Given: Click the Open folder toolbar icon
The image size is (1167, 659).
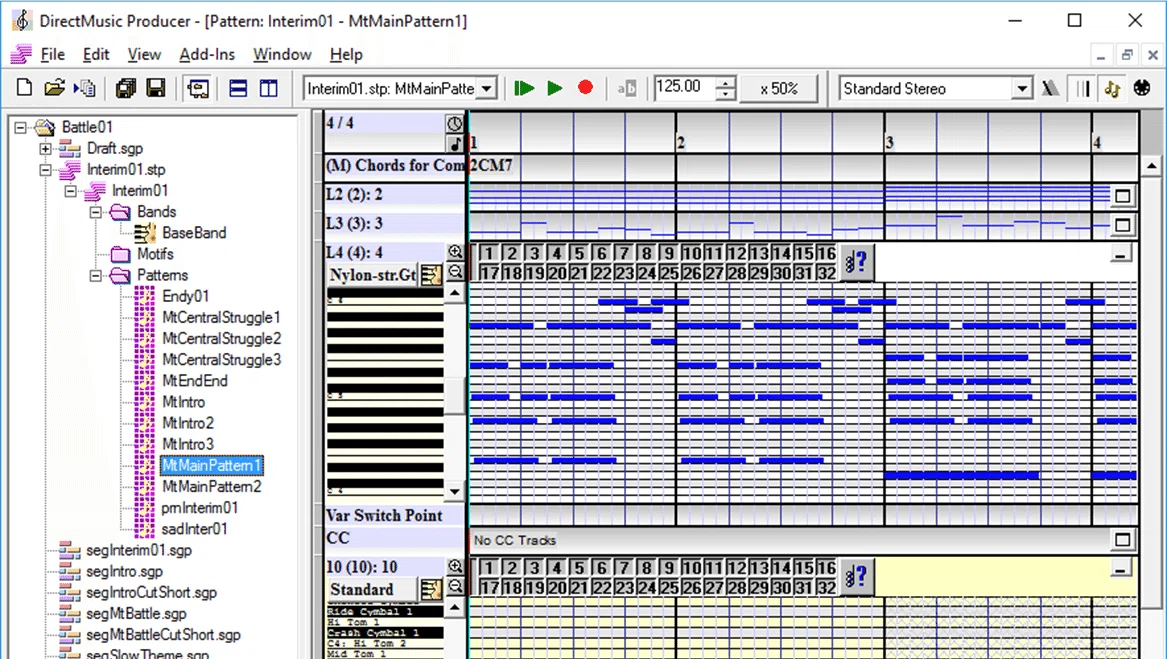Looking at the screenshot, I should (x=54, y=88).
